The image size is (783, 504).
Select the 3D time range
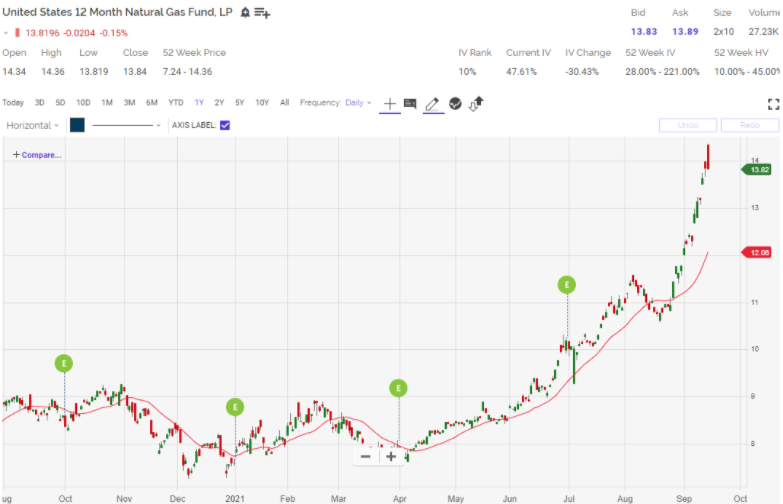pos(39,103)
